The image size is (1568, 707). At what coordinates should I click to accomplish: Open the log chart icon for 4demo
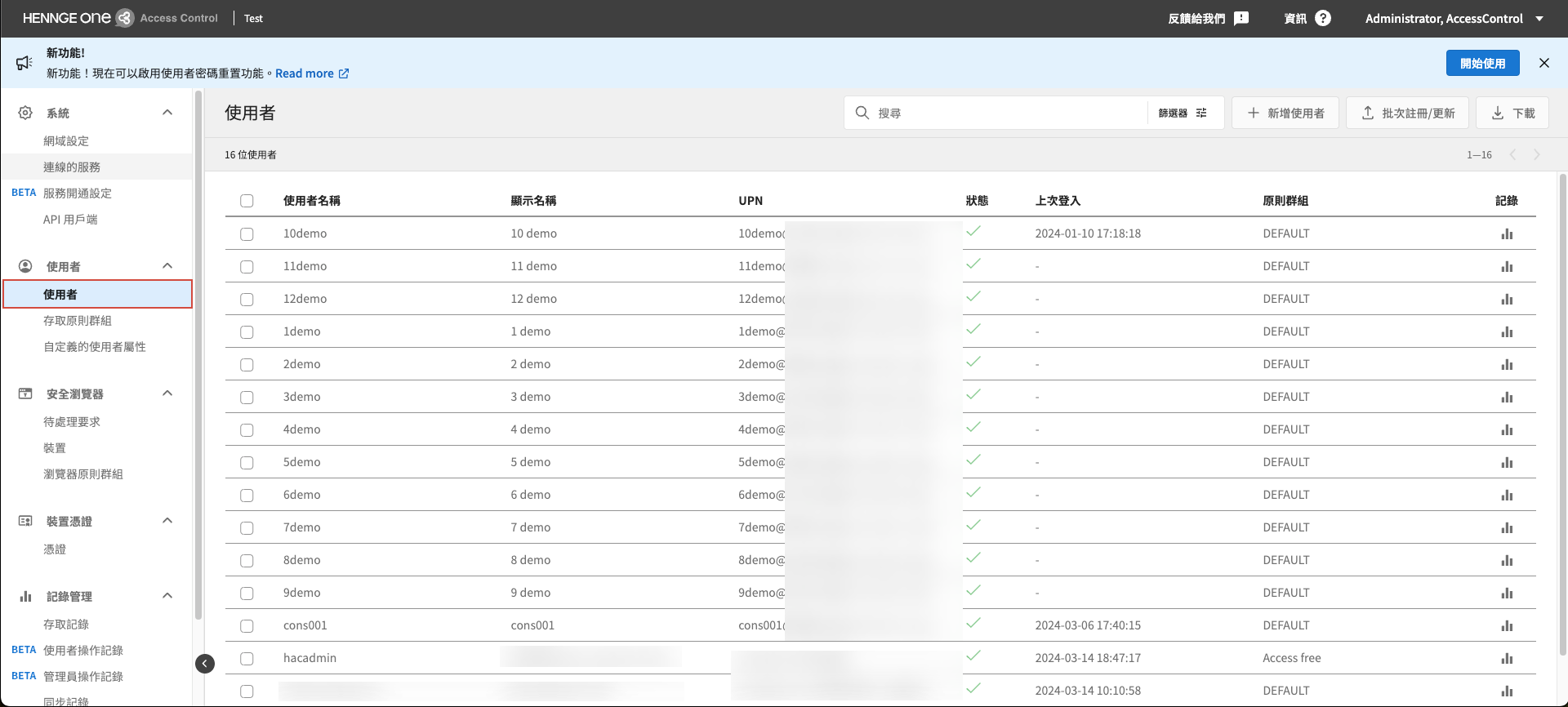[1507, 430]
